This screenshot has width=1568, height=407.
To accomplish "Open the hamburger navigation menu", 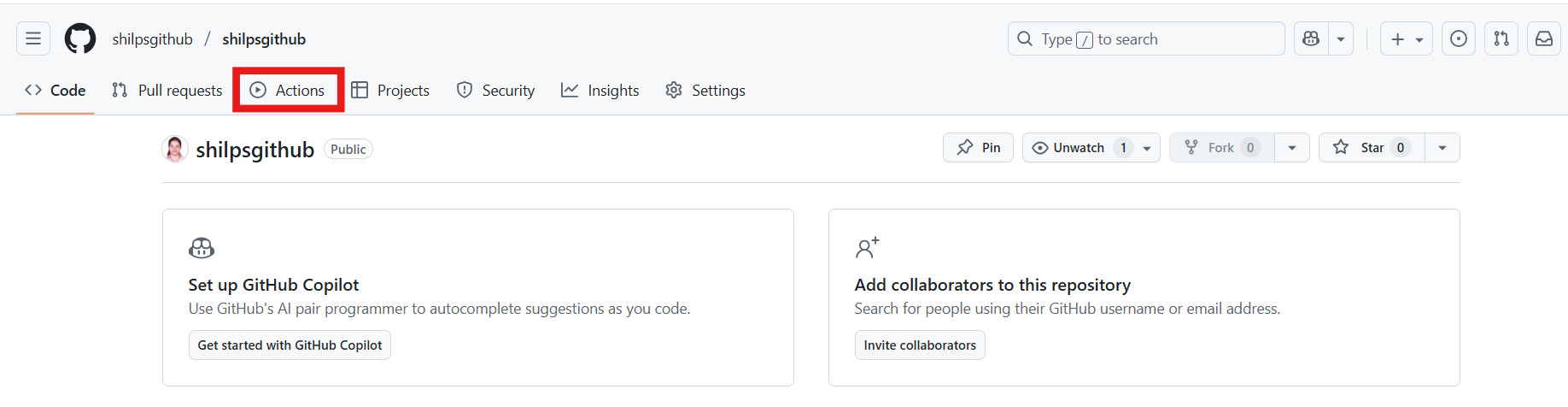I will [33, 38].
